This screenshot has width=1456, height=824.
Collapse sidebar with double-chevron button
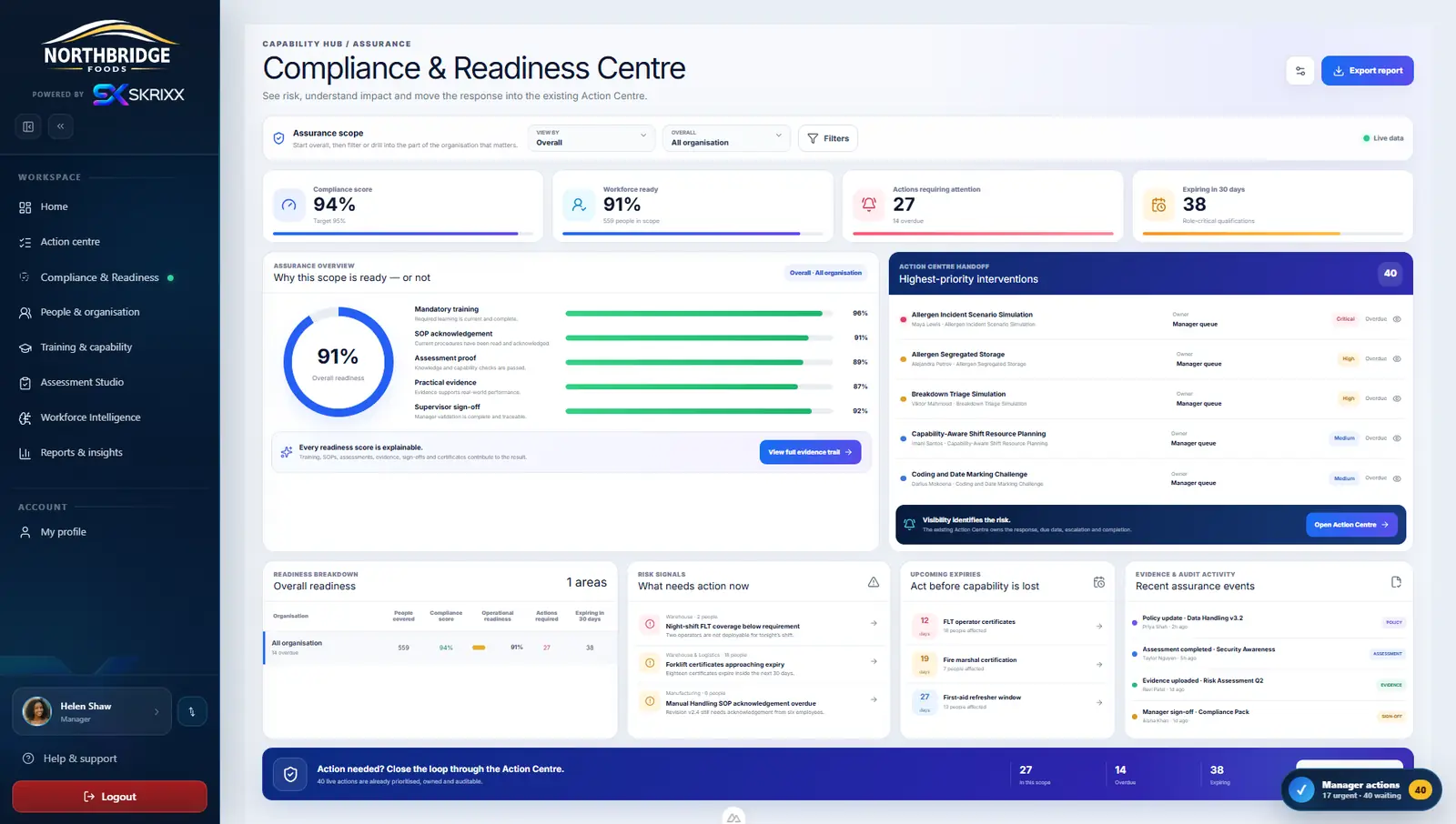(x=61, y=126)
